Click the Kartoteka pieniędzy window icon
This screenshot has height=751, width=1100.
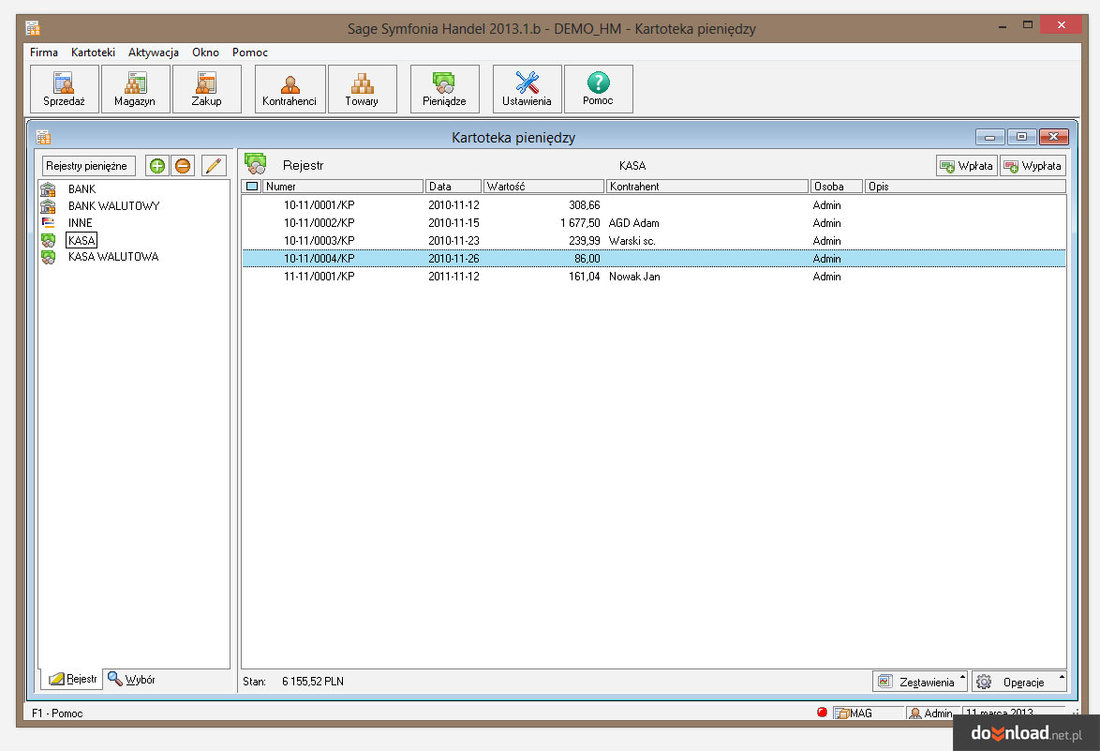pyautogui.click(x=43, y=137)
